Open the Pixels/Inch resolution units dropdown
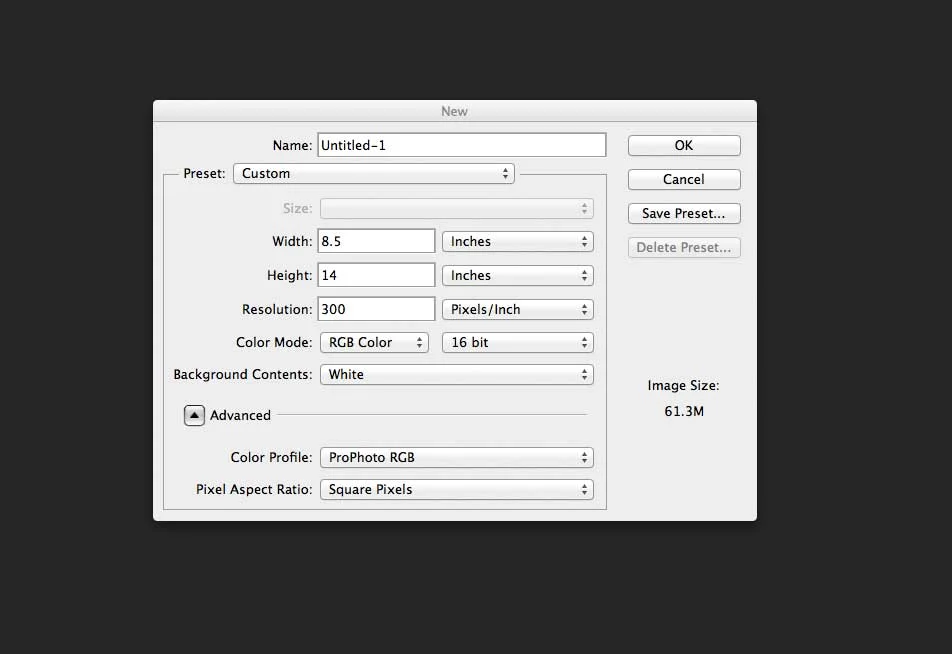Image resolution: width=952 pixels, height=654 pixels. (x=518, y=310)
